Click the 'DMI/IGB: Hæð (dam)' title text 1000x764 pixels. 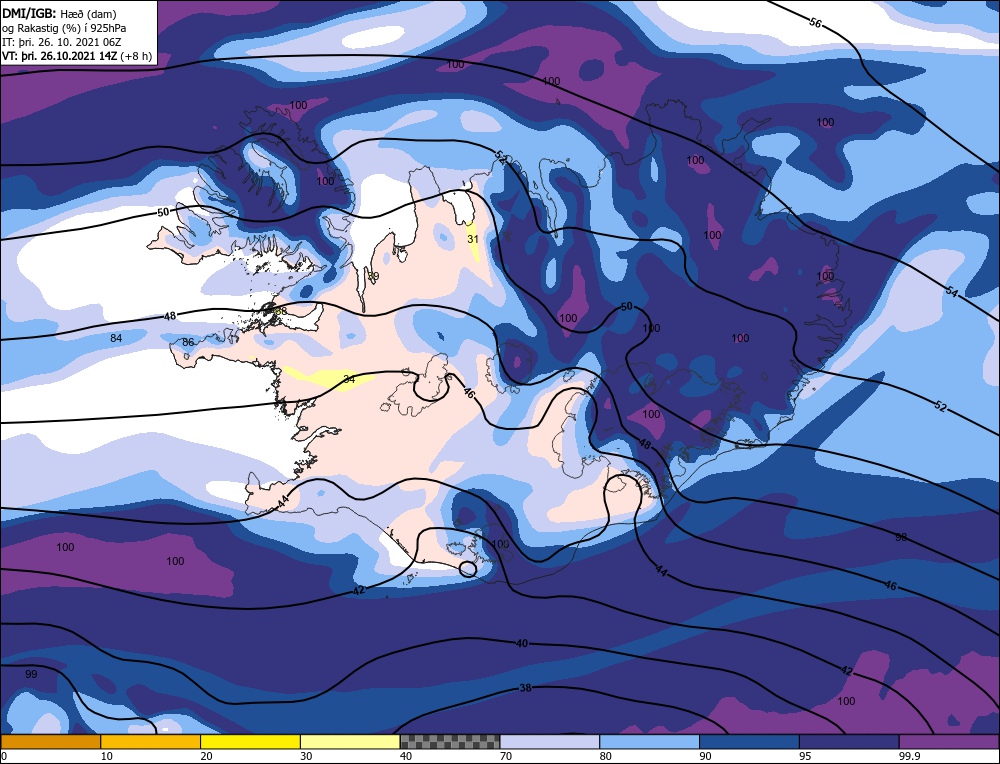tap(59, 14)
